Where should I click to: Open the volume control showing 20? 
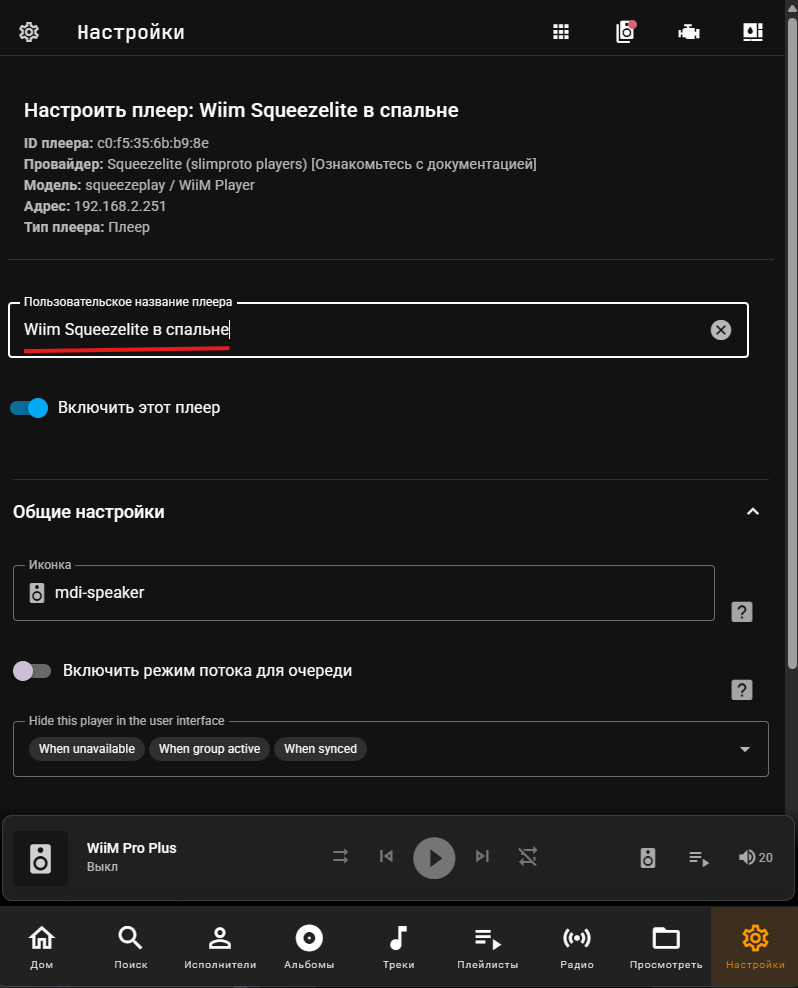755,857
